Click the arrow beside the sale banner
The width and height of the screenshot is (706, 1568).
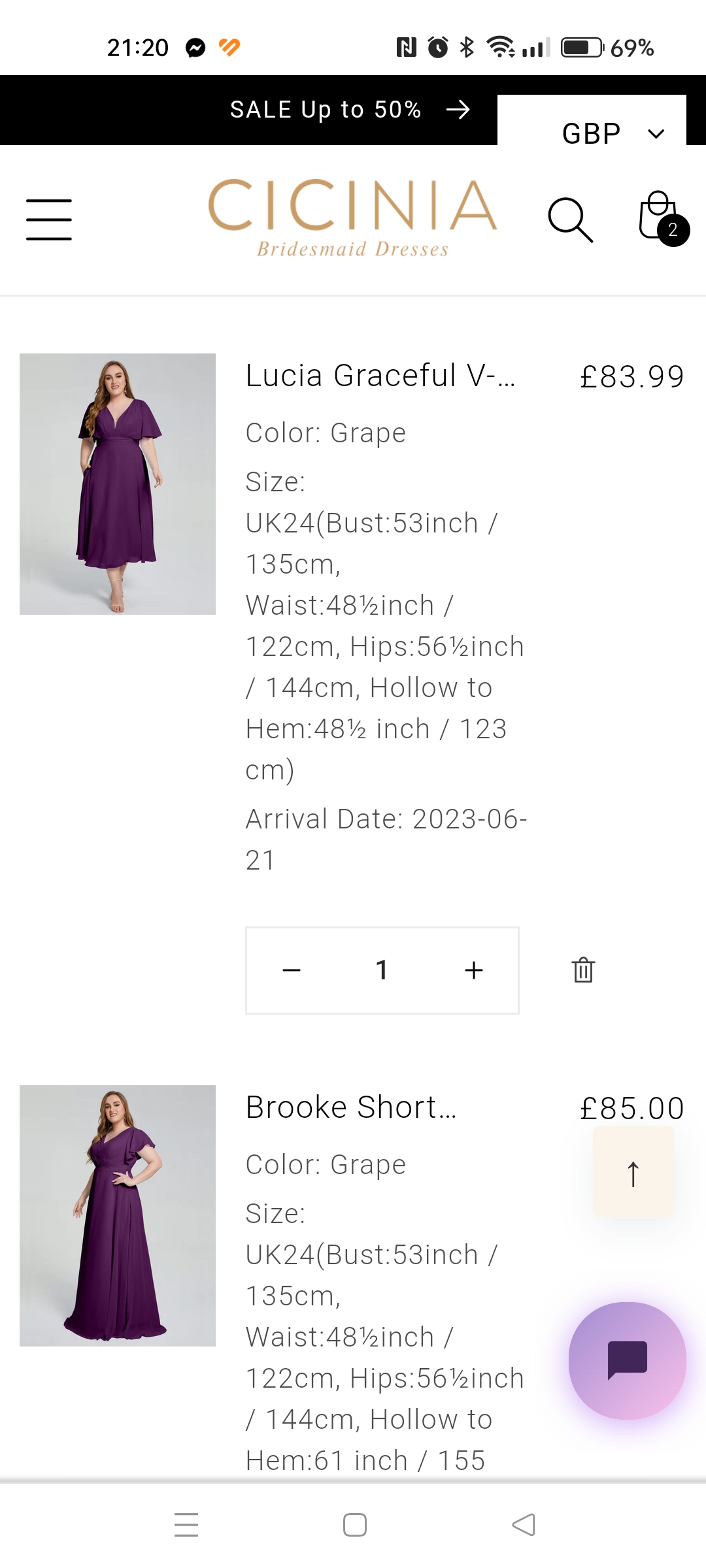point(458,110)
